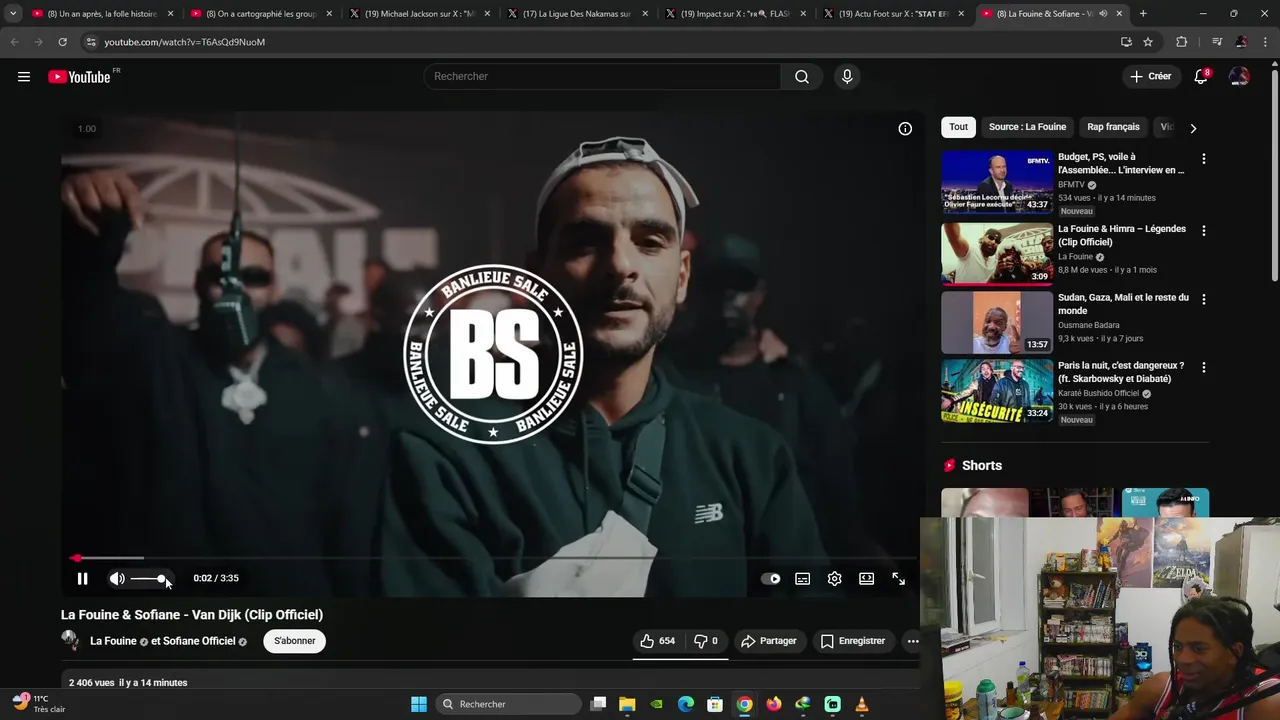Open options menu for BFMTV Budget video
Image resolution: width=1280 pixels, height=720 pixels.
coord(1203,159)
